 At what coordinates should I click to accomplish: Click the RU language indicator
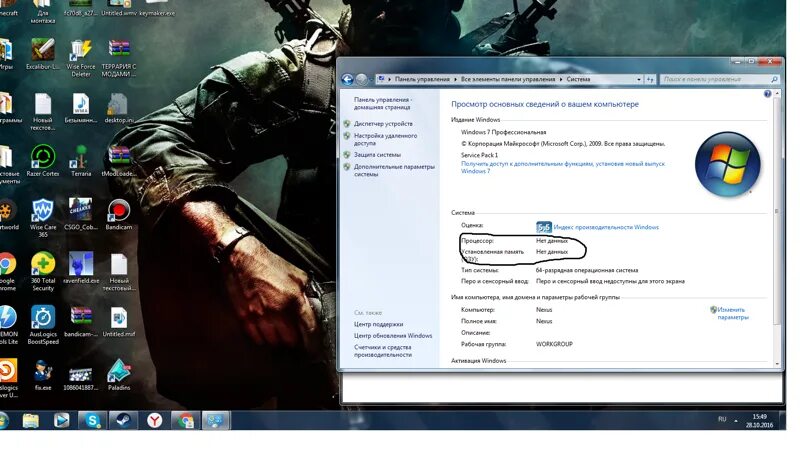[x=722, y=419]
